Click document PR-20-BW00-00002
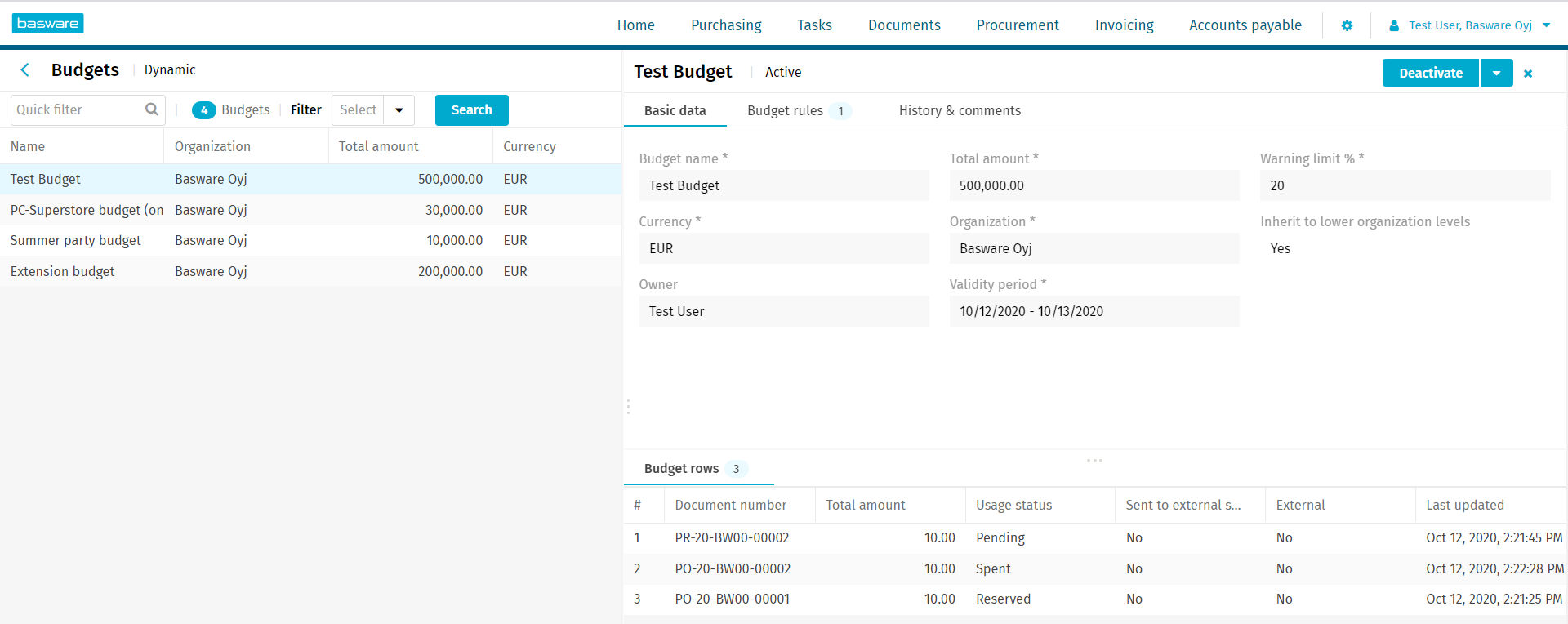 (732, 537)
